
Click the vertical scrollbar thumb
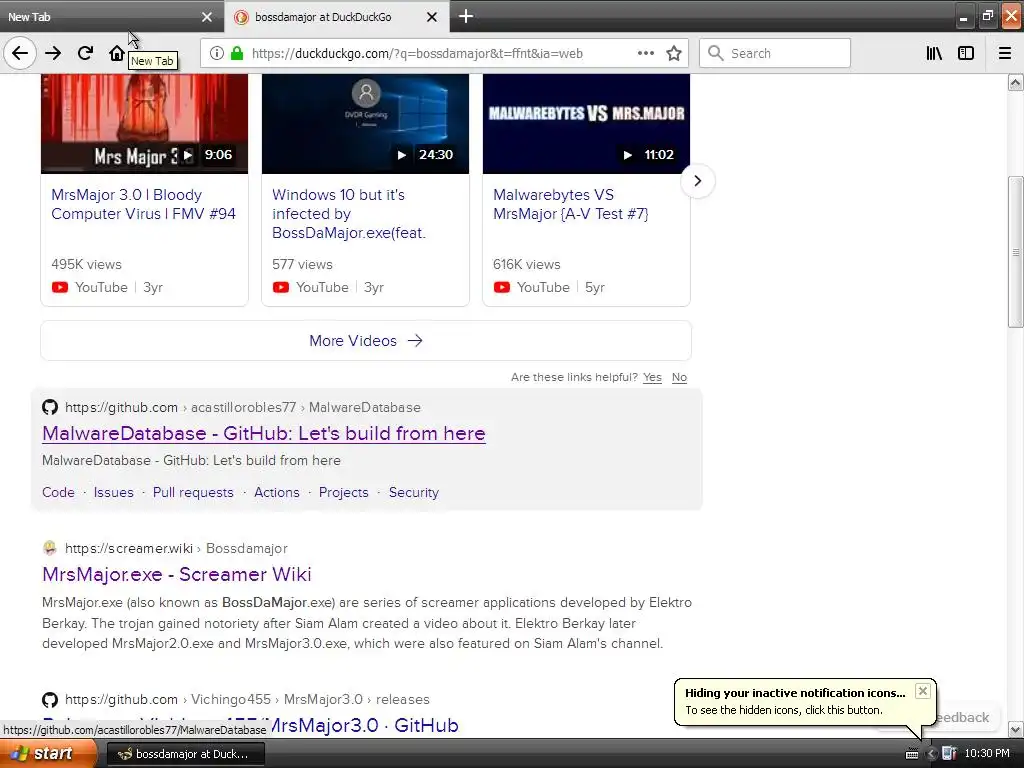pos(1016,251)
